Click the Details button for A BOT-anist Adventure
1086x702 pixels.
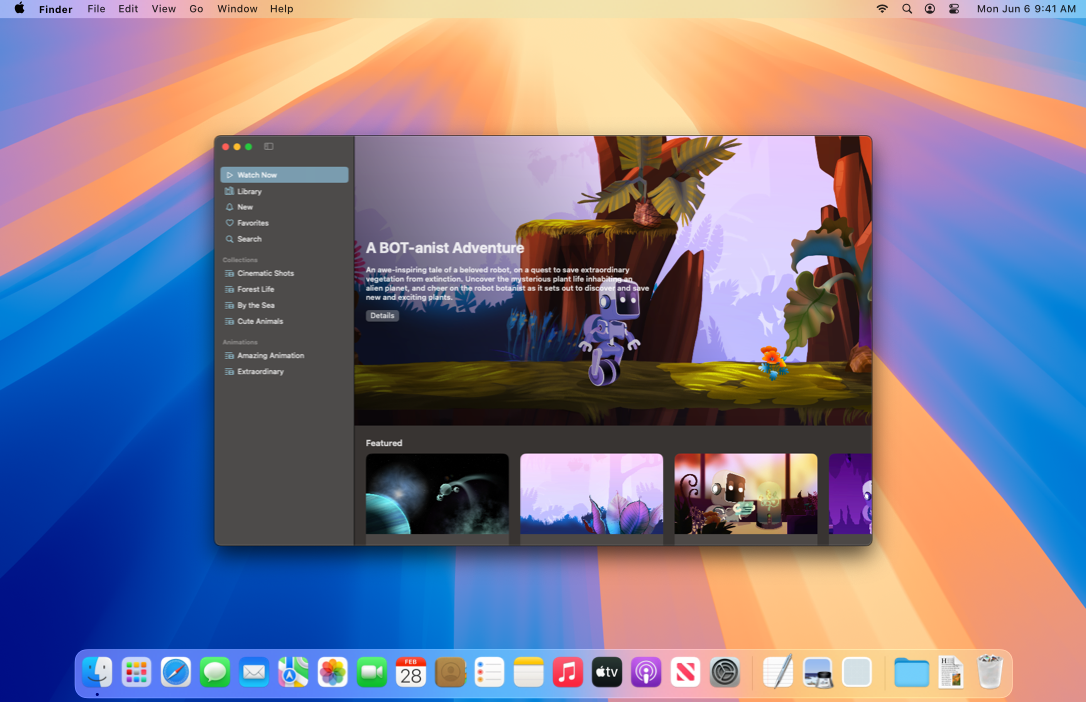click(382, 315)
